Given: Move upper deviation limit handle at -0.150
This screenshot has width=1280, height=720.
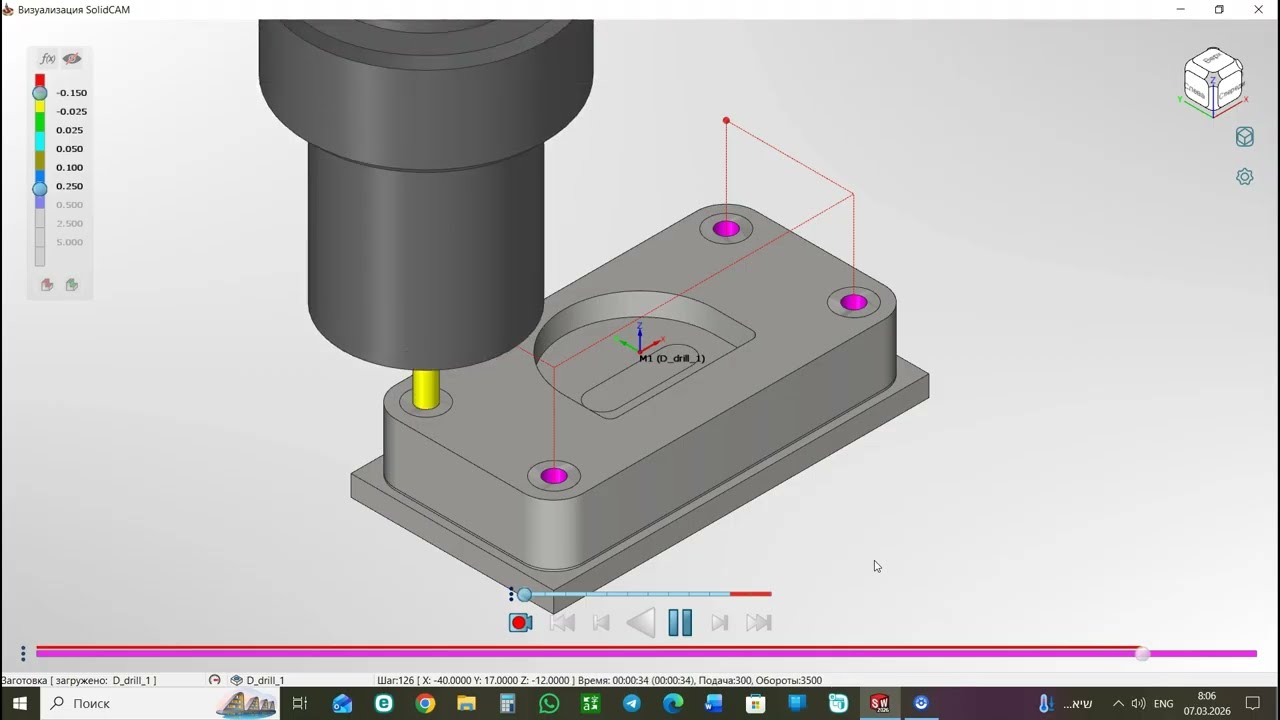Looking at the screenshot, I should (40, 93).
